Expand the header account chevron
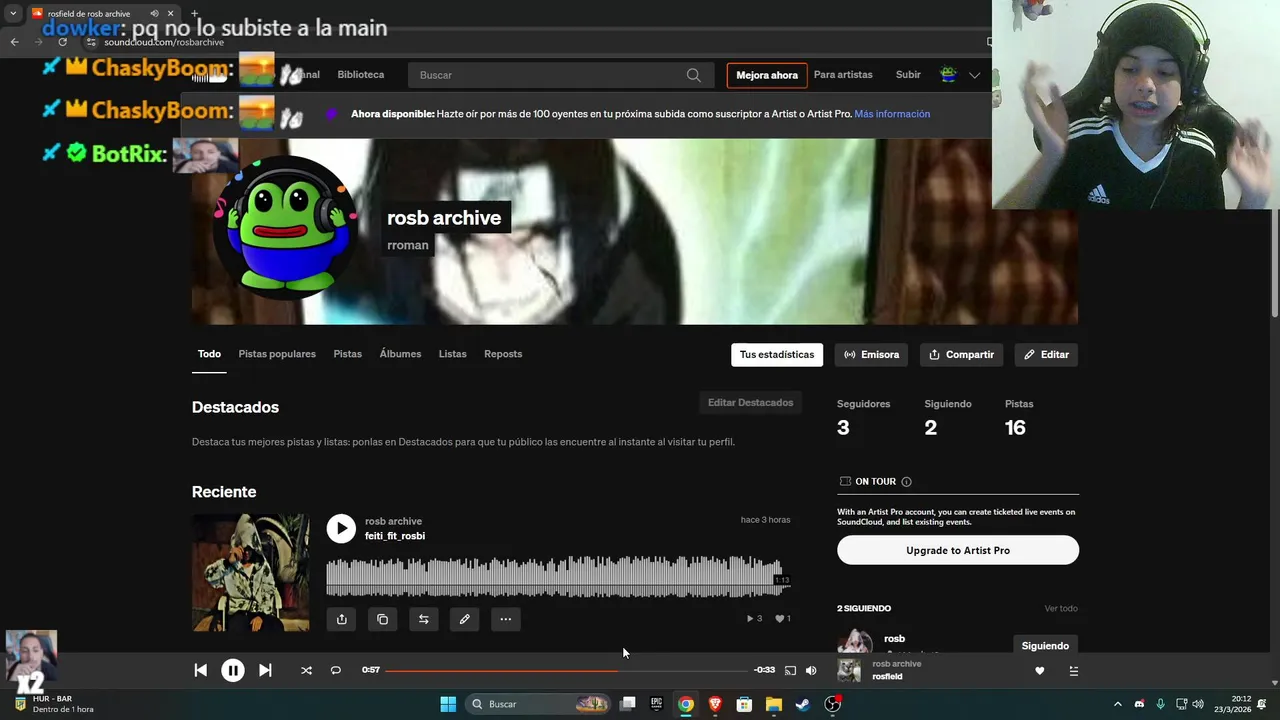Screen dimensions: 1280x720 (x=974, y=75)
